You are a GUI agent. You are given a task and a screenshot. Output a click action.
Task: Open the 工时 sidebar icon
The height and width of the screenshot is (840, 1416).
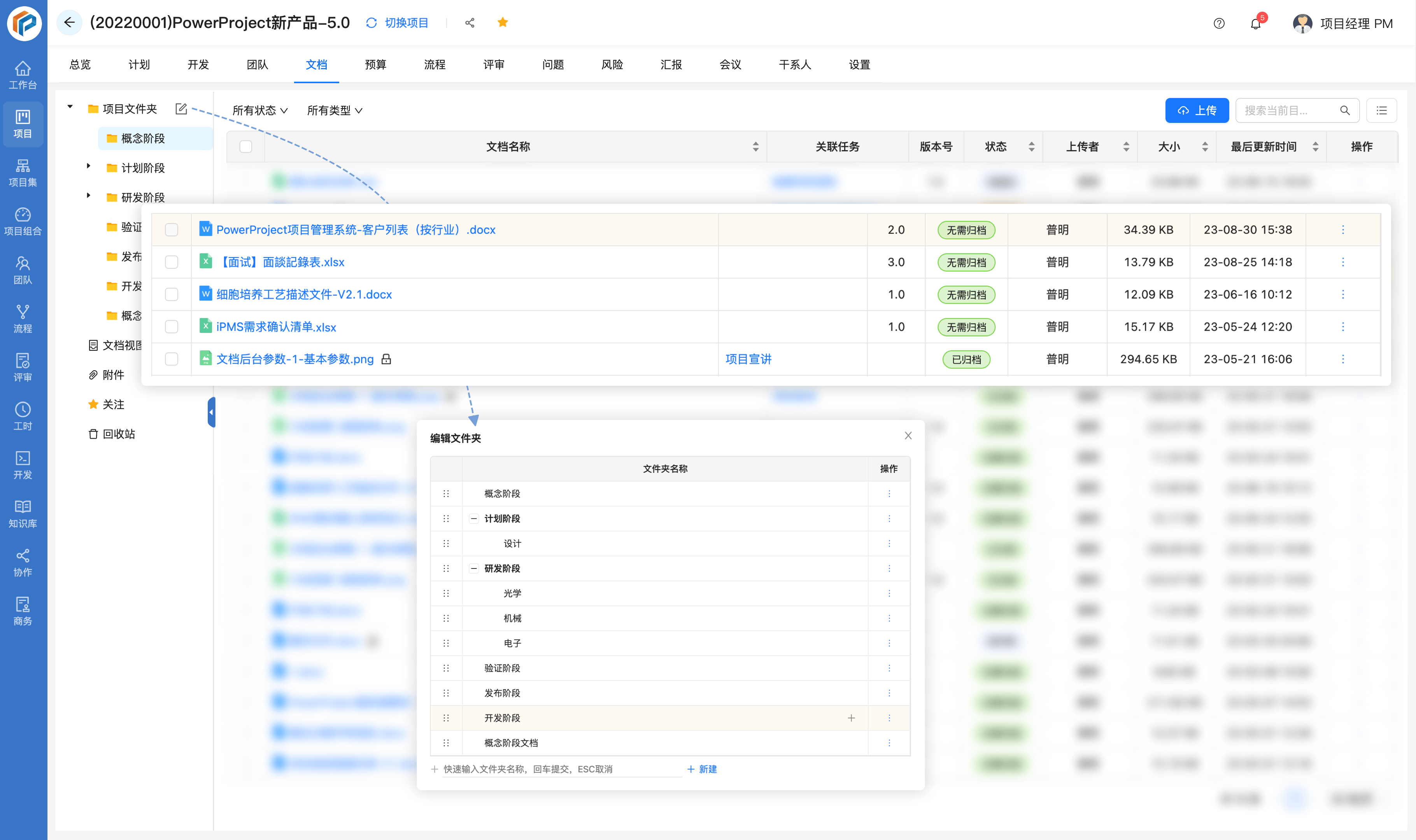(23, 416)
